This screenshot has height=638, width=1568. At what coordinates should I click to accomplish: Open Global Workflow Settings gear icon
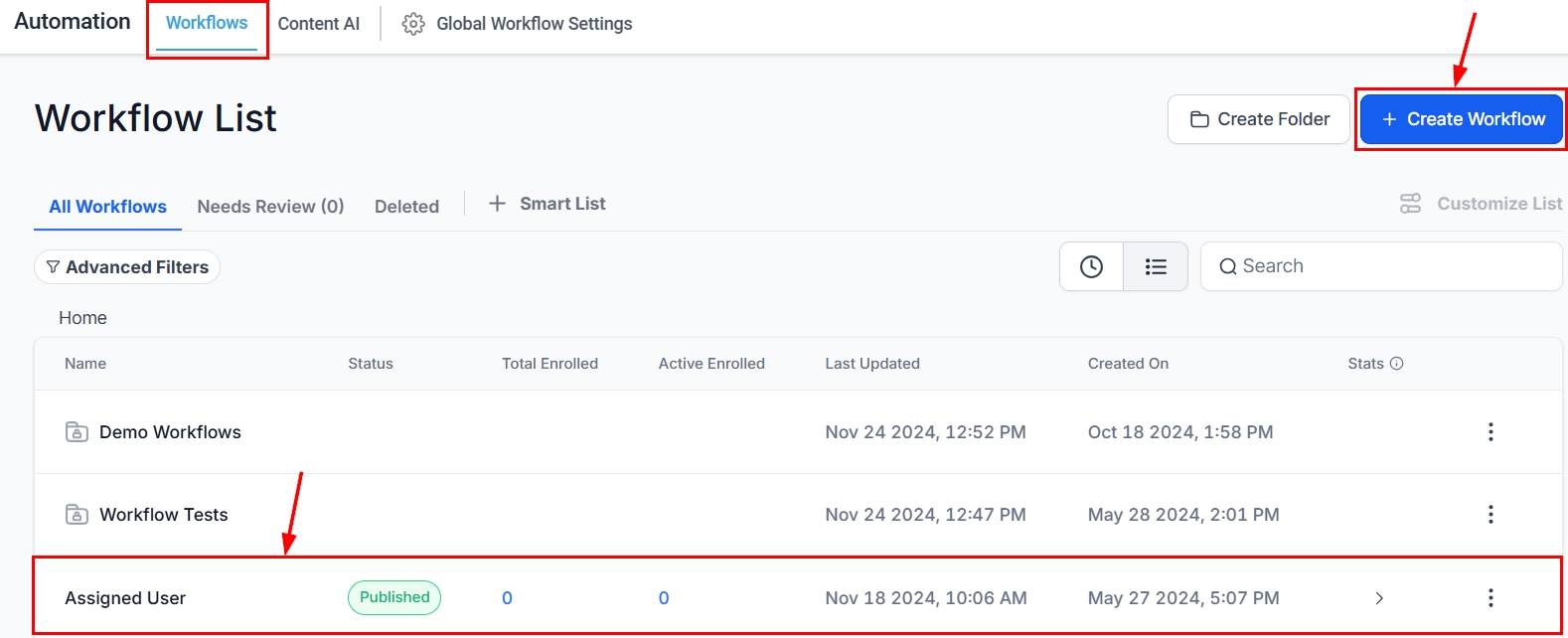point(413,24)
